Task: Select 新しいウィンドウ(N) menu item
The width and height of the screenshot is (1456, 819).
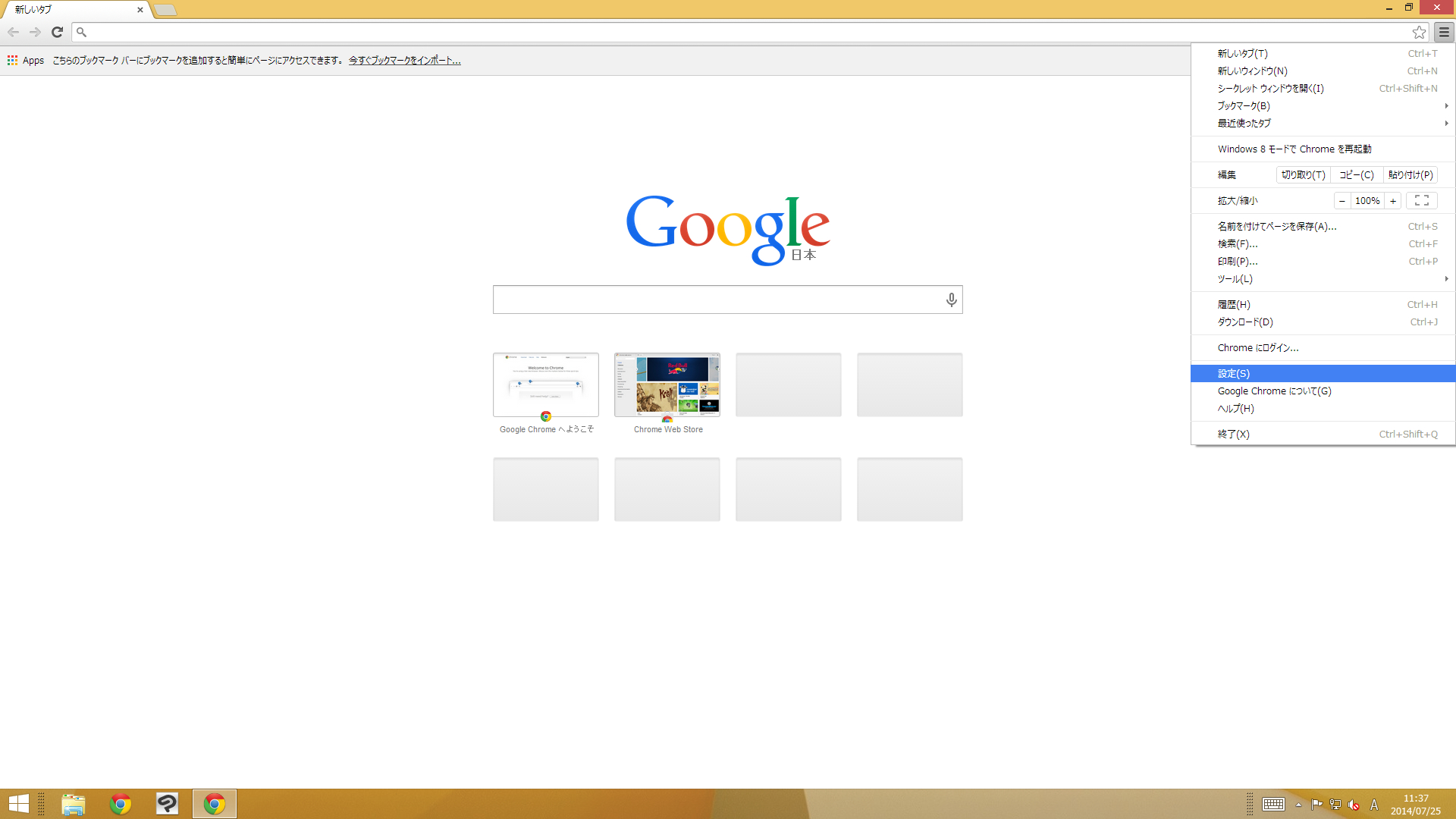Action: coord(1323,71)
